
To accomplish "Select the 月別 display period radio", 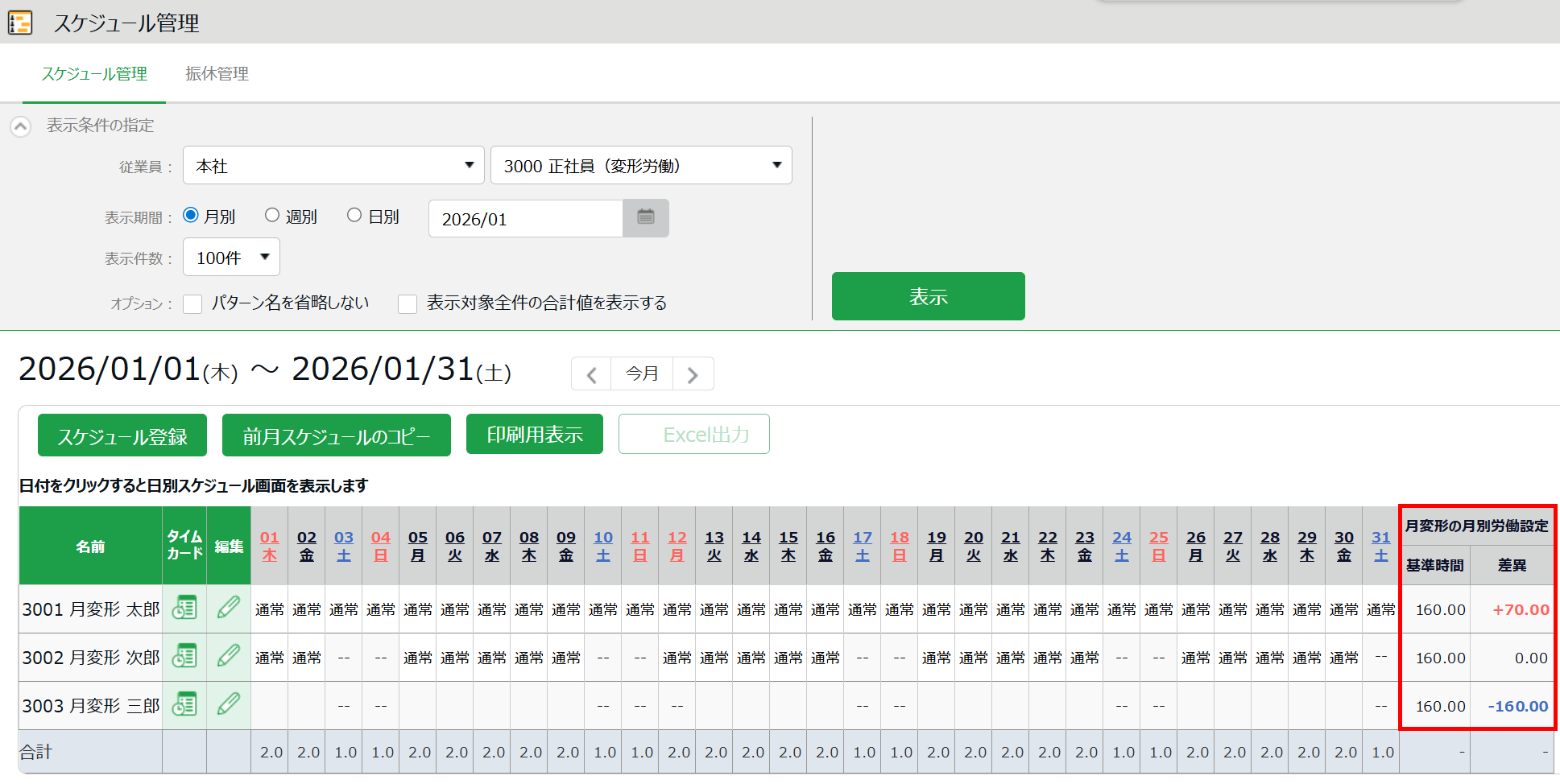I will [x=191, y=215].
